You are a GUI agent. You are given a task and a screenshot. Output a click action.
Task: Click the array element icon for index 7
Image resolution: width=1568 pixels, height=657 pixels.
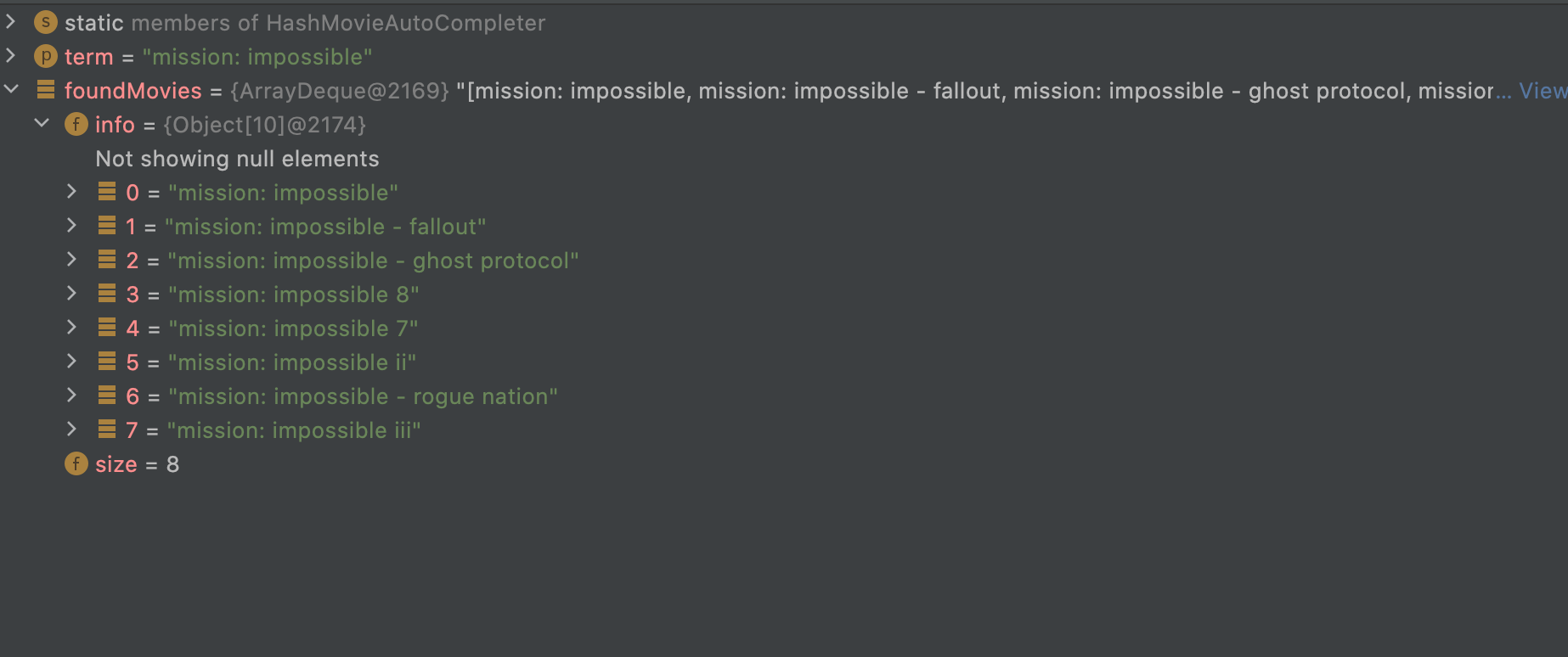coord(107,429)
